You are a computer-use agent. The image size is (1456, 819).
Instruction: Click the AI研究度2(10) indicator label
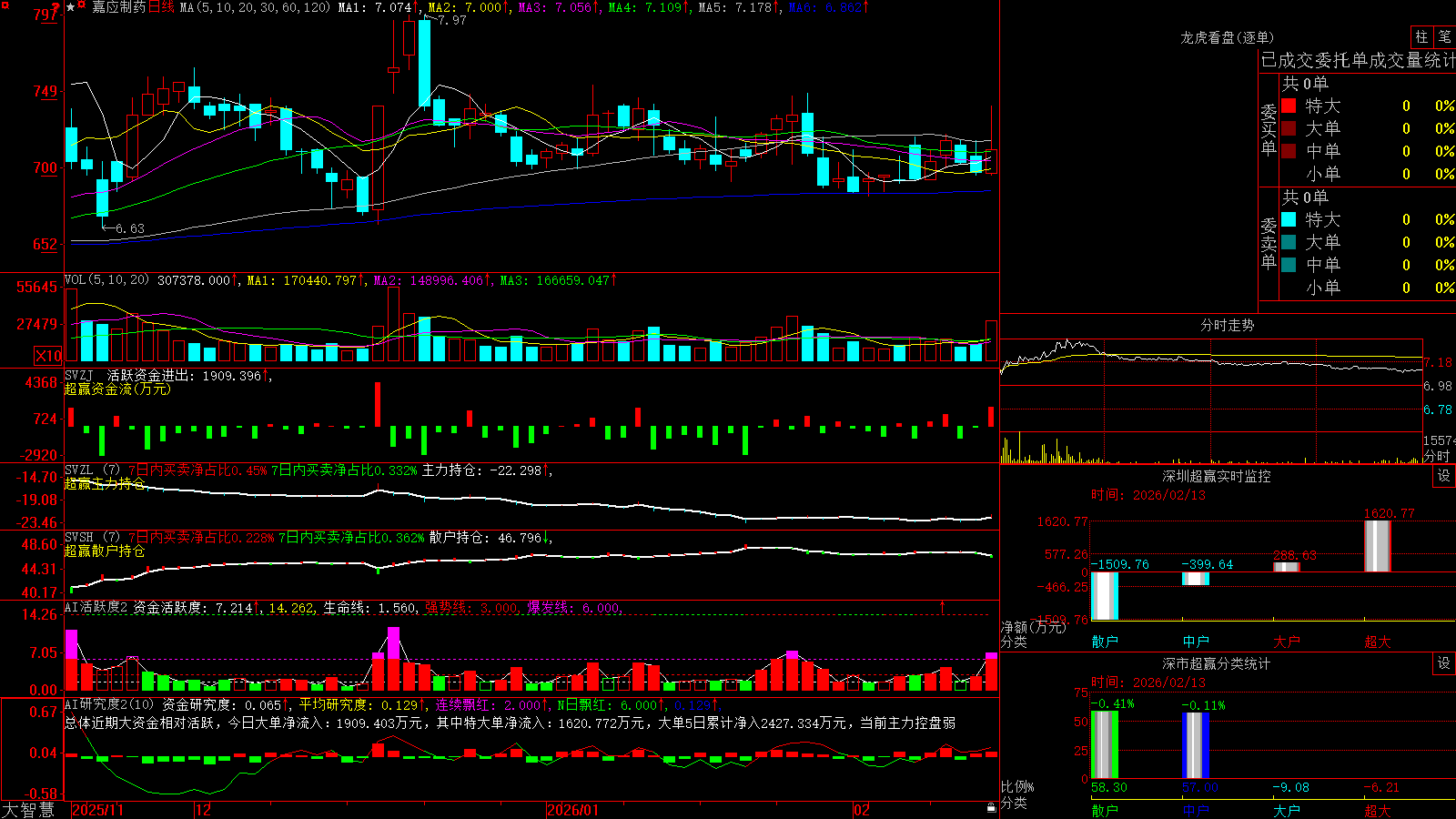point(110,704)
